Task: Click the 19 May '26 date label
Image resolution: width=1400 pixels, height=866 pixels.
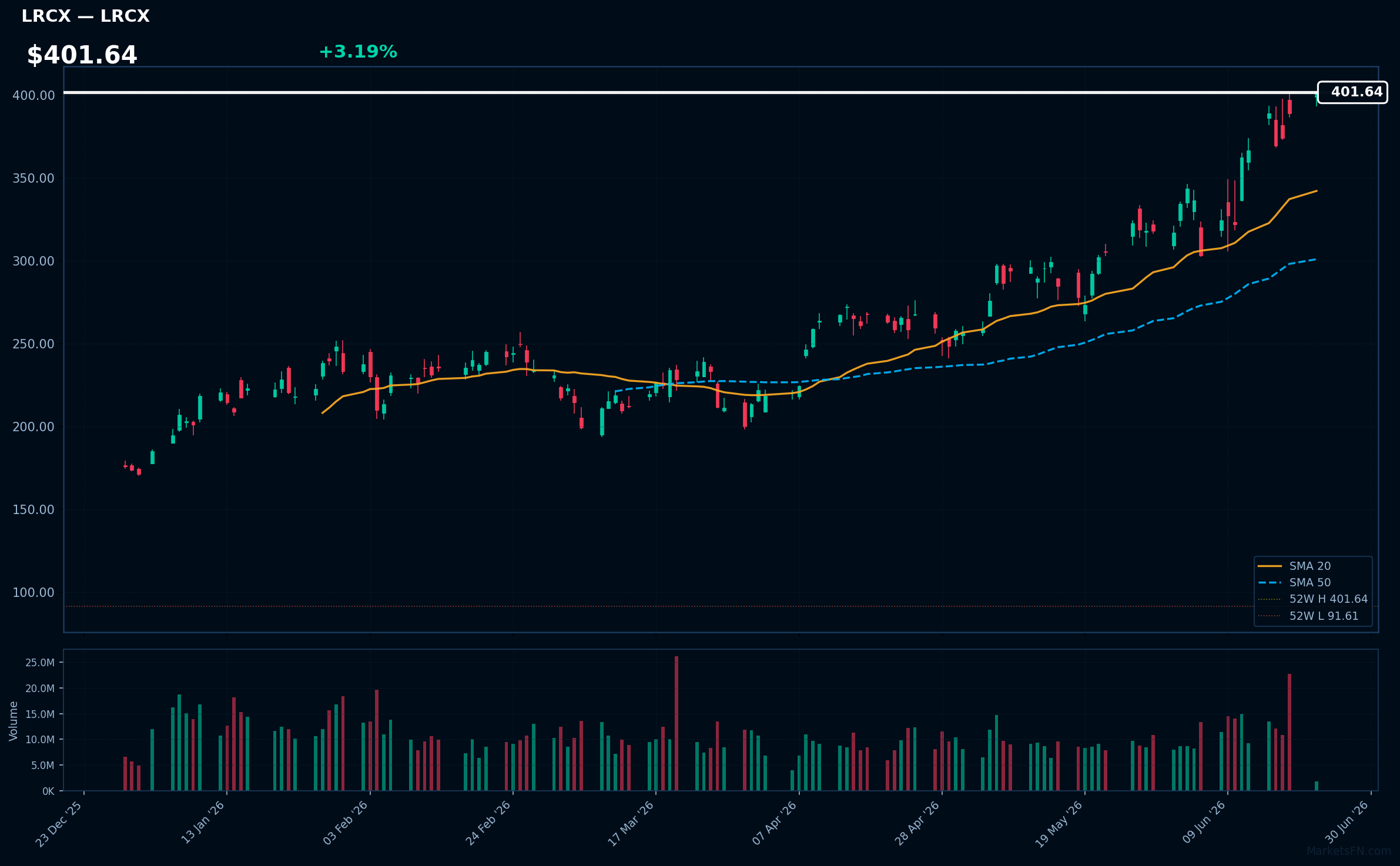Action: coord(1059,824)
